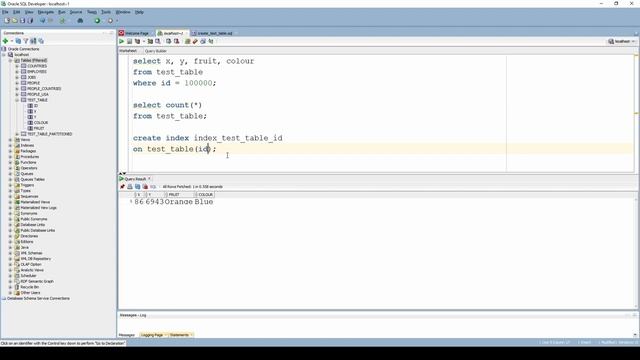Click the Run Script icon in worksheet toolbar

pyautogui.click(x=129, y=41)
